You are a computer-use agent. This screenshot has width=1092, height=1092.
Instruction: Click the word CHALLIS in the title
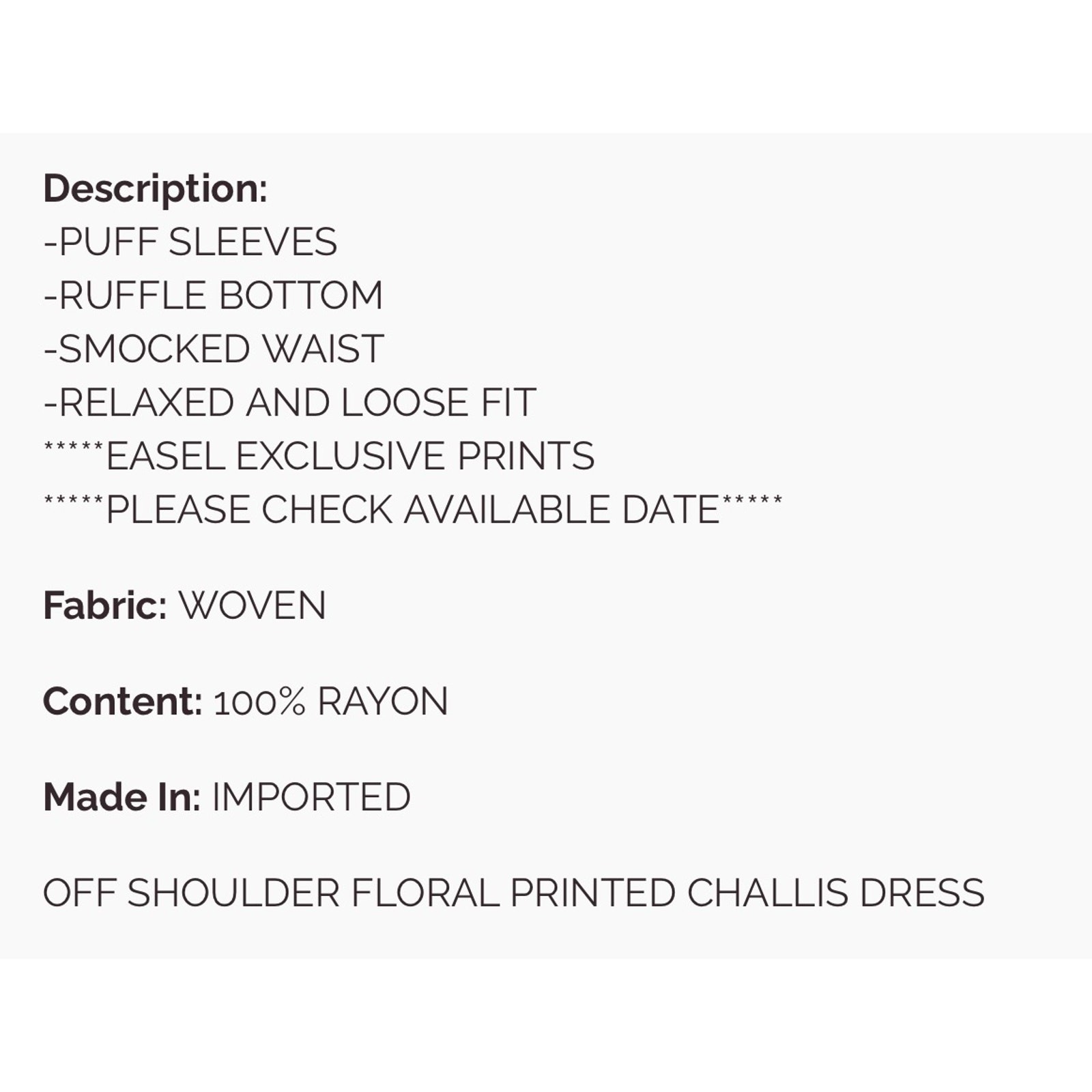point(768,893)
